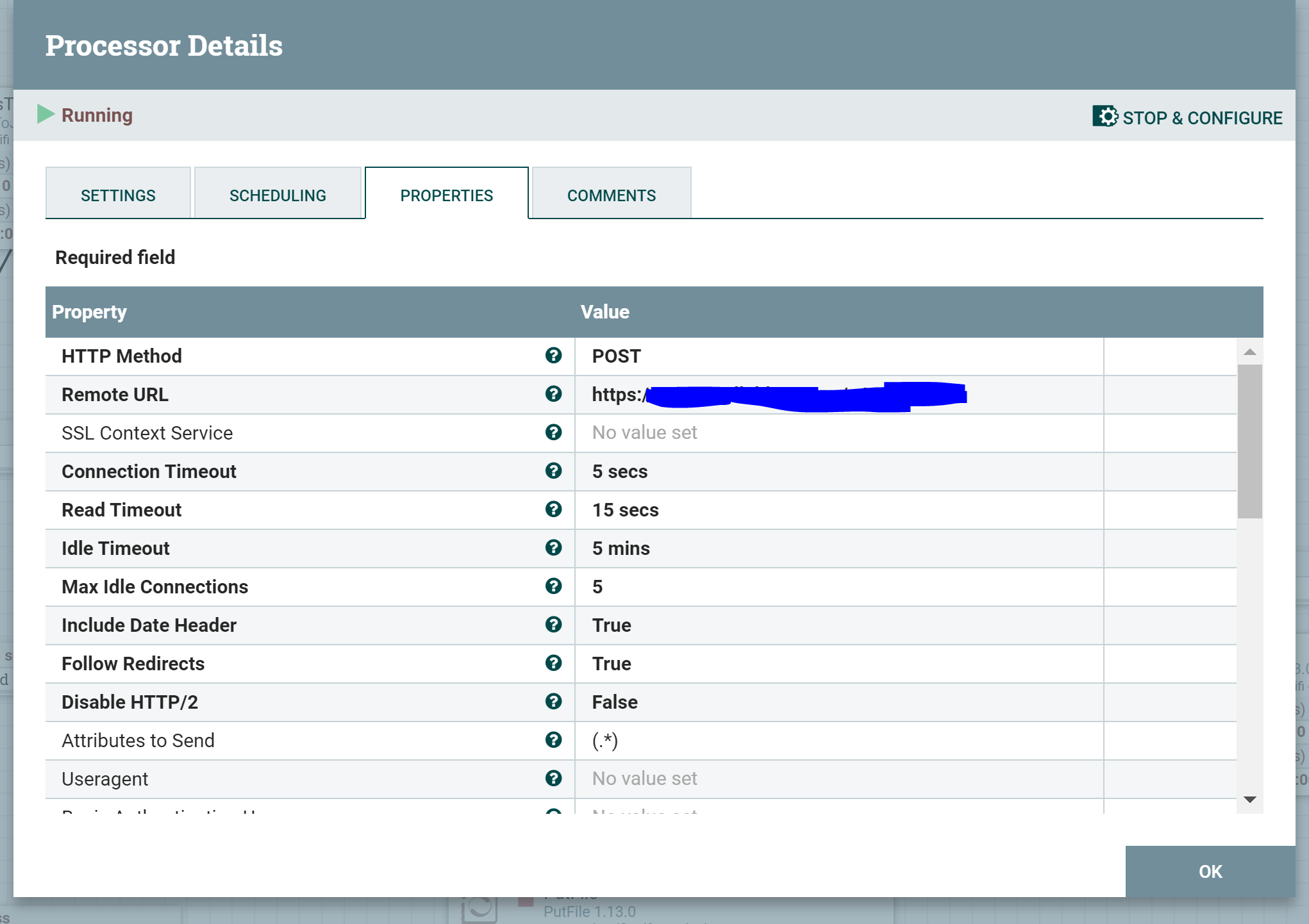1309x924 pixels.
Task: Open help for Idle Timeout property
Action: click(554, 548)
